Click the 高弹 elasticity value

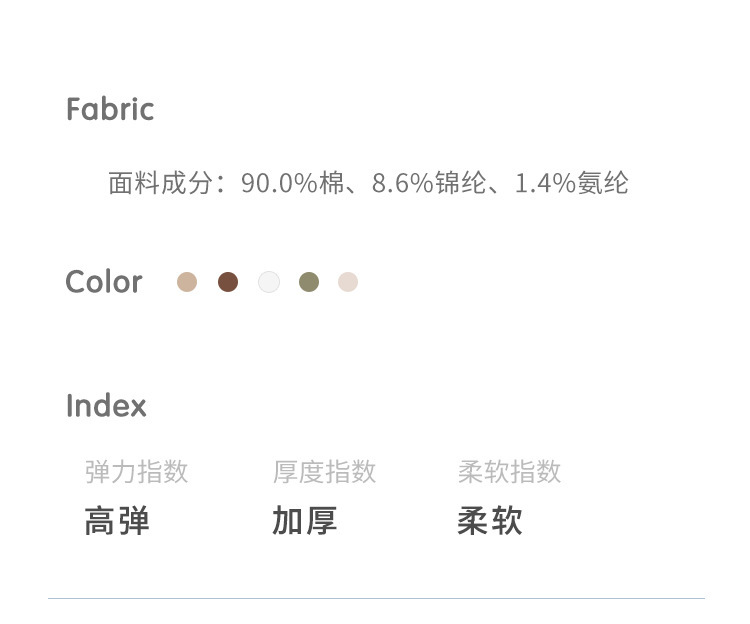click(117, 521)
